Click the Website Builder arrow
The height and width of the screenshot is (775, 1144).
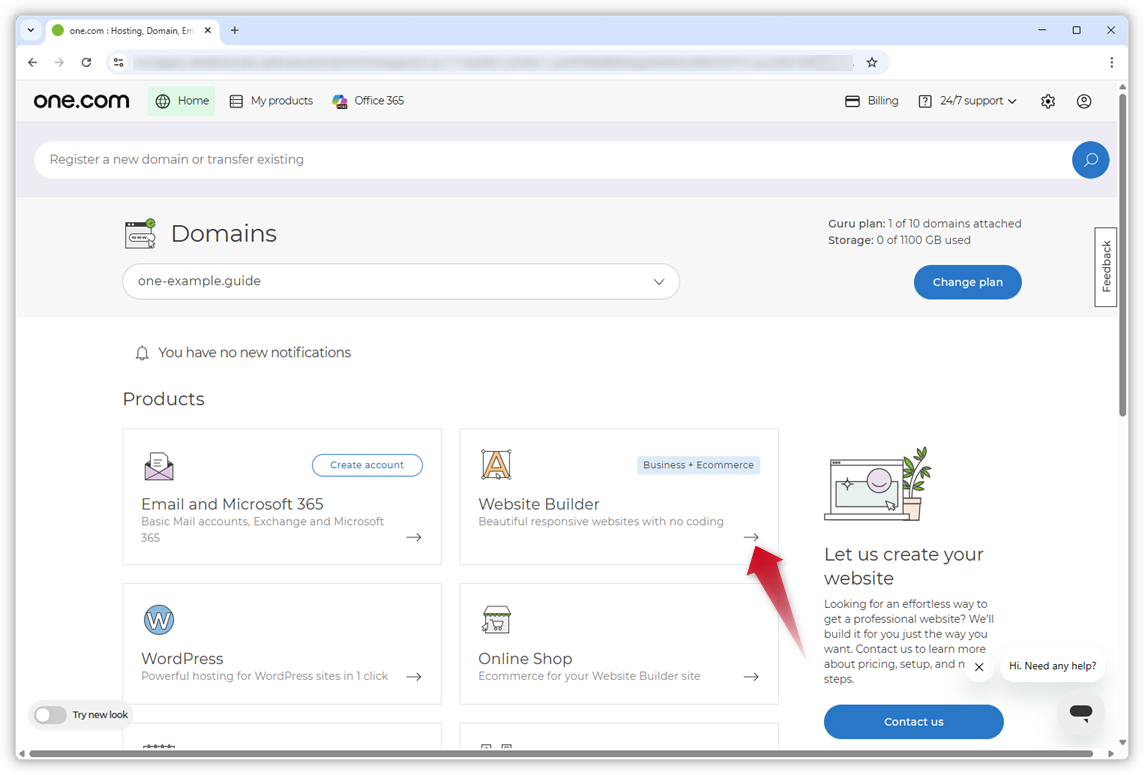[751, 536]
